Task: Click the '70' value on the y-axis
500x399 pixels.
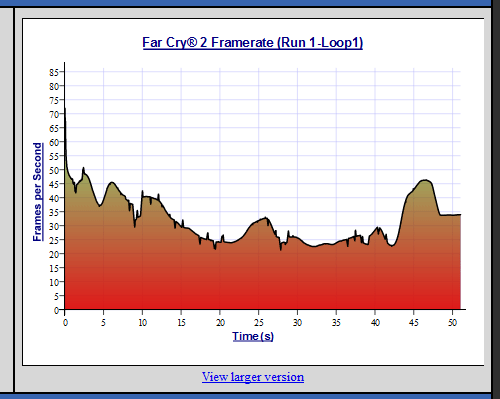Action: click(54, 114)
